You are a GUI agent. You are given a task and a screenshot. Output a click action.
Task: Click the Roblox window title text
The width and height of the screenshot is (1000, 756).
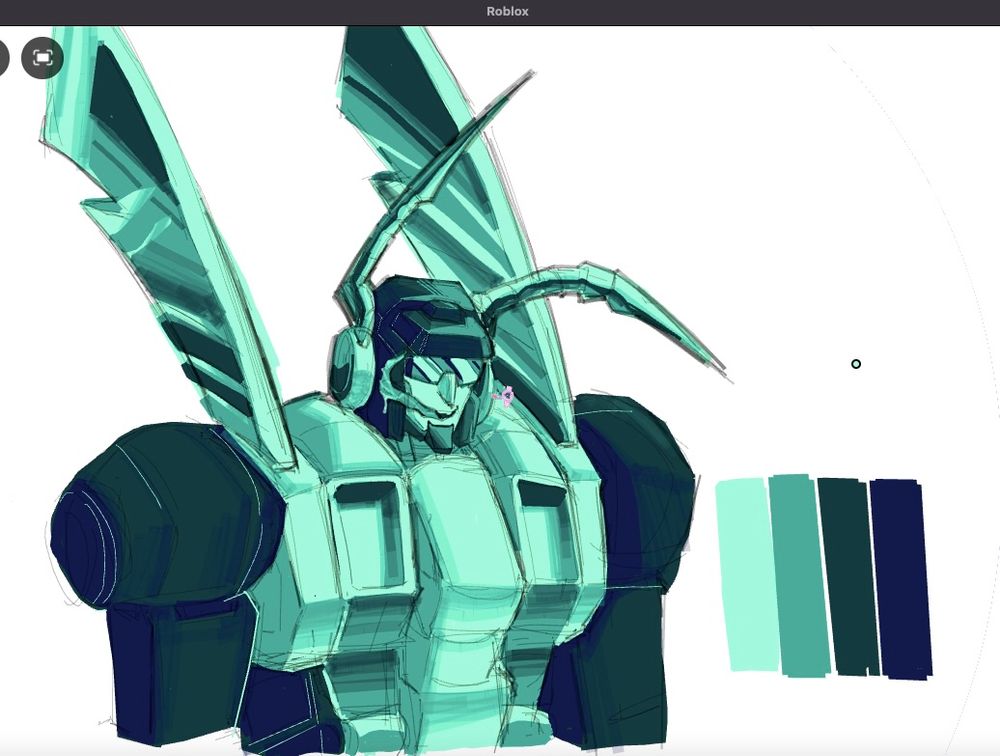pyautogui.click(x=507, y=11)
